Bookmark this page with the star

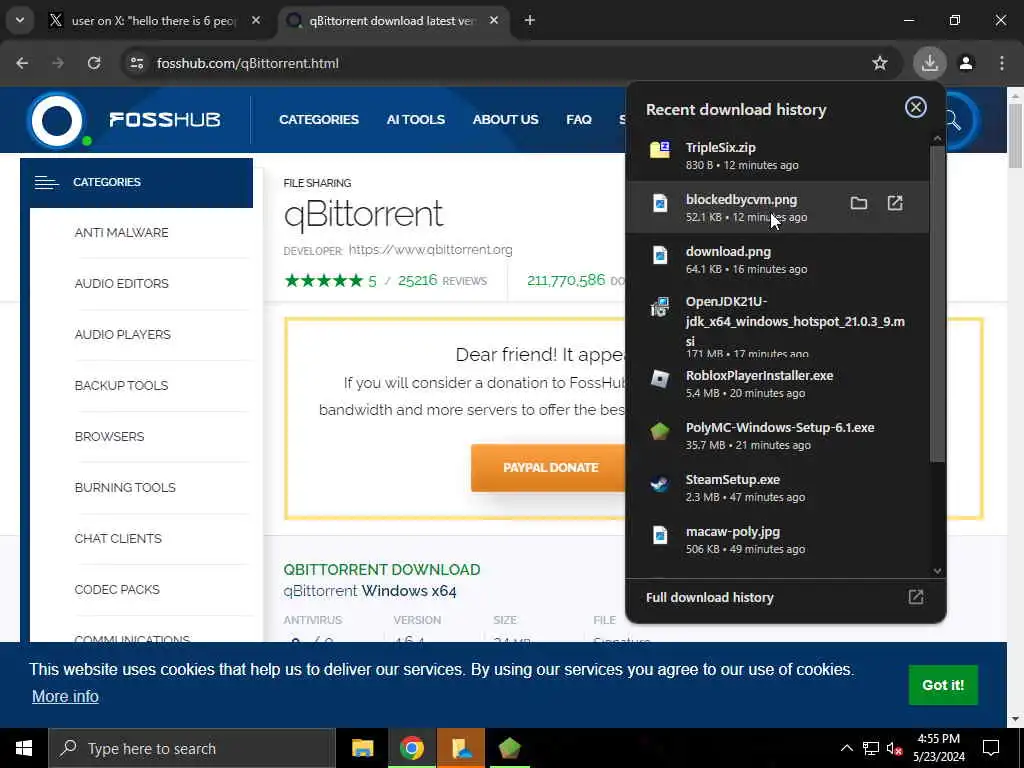coord(880,63)
